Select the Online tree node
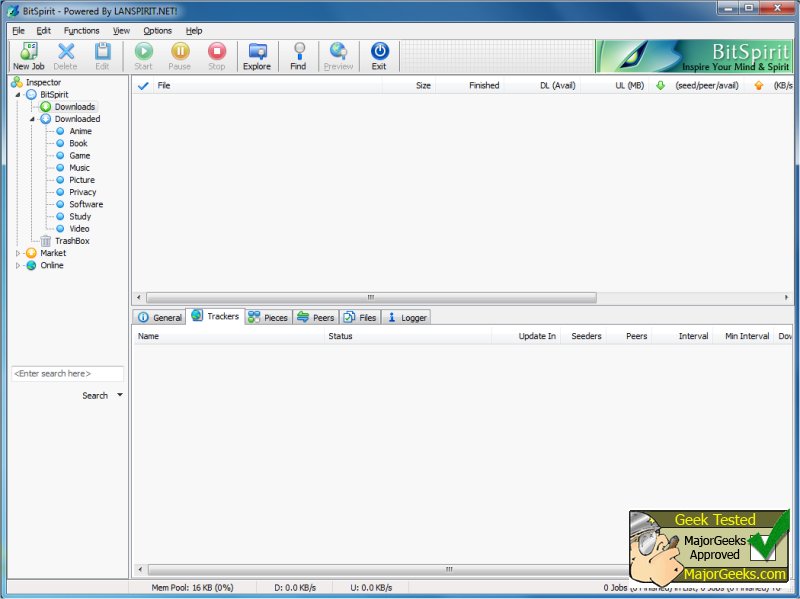The image size is (800, 599). click(x=52, y=265)
